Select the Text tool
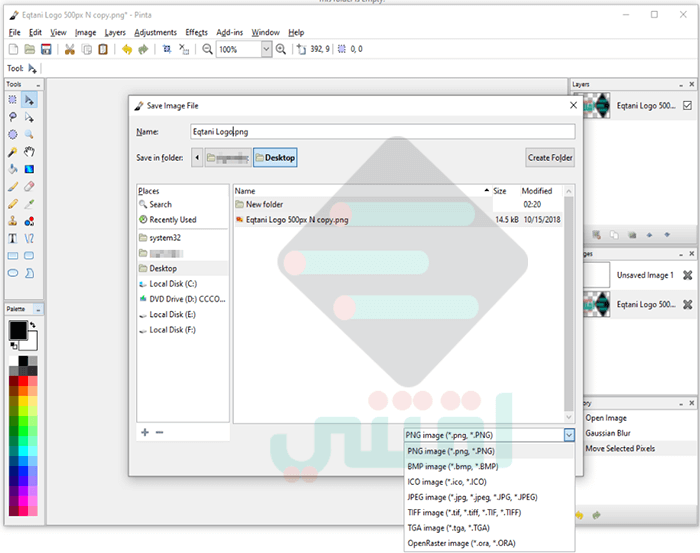The height and width of the screenshot is (553, 700). (x=12, y=238)
